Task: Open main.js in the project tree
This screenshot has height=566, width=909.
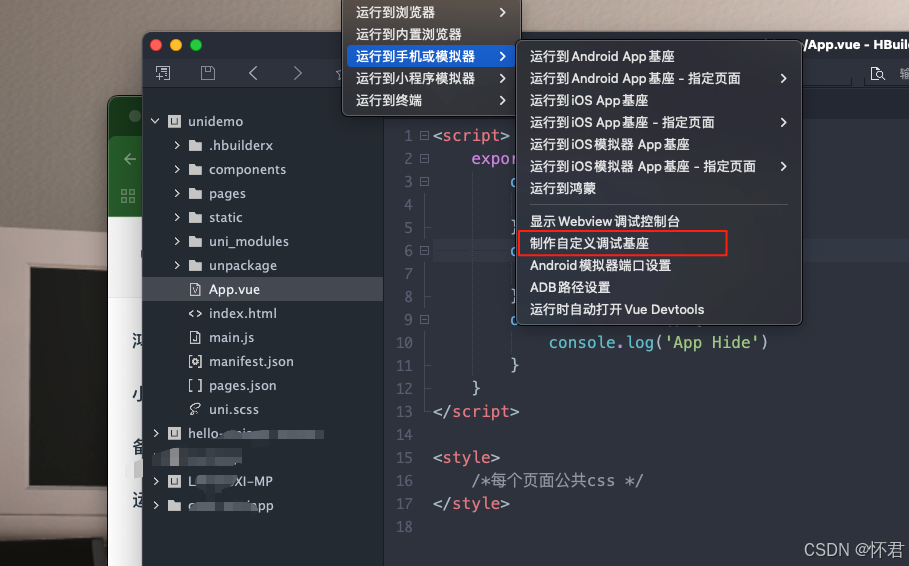Action: [263, 338]
